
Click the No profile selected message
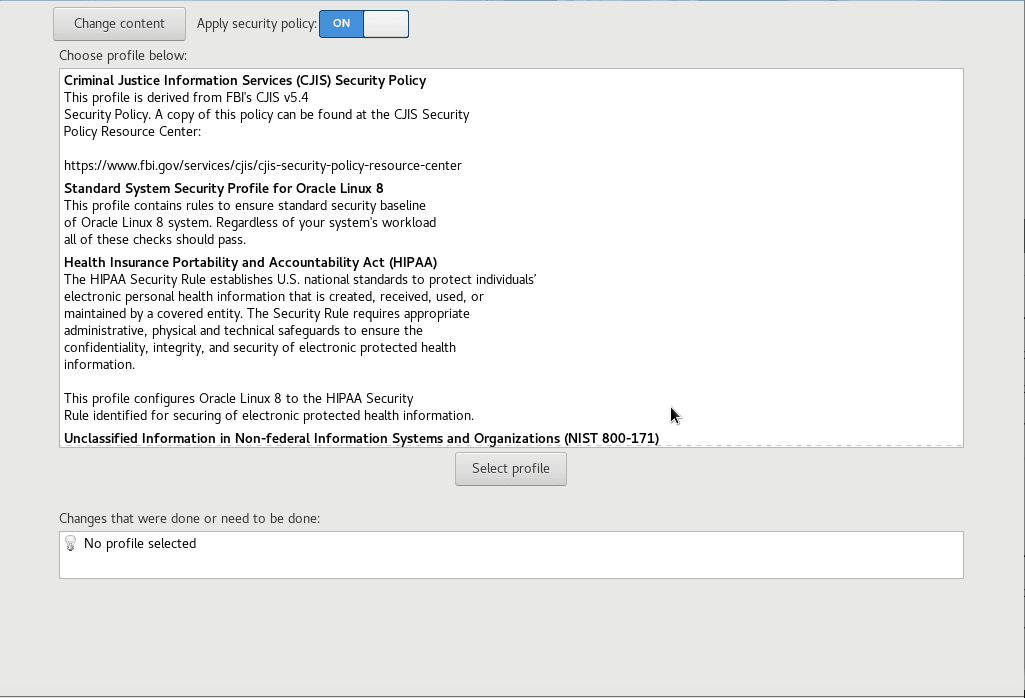[x=140, y=544]
